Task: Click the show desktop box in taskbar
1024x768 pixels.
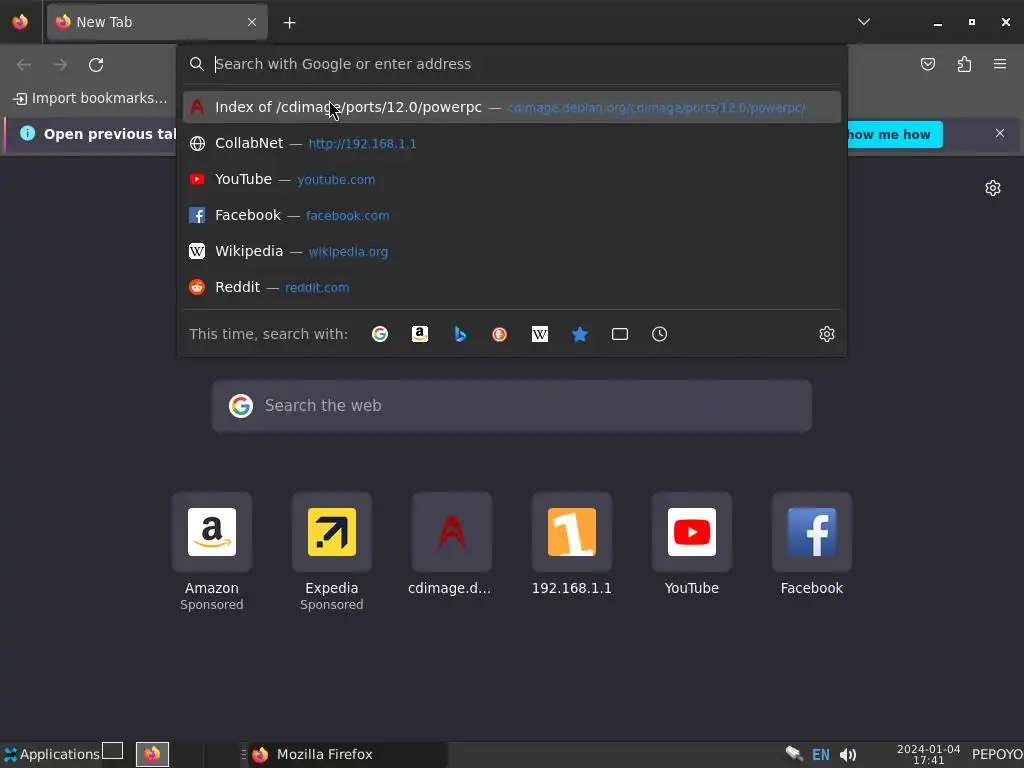Action: click(x=112, y=751)
